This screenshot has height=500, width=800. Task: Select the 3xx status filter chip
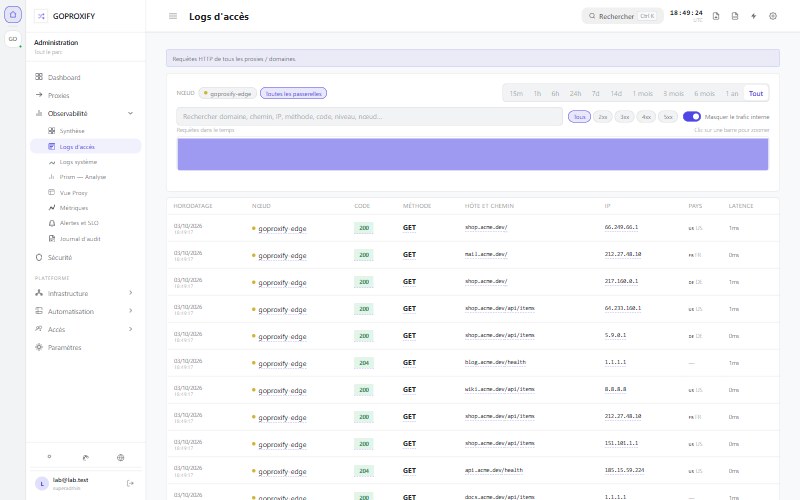tap(624, 117)
